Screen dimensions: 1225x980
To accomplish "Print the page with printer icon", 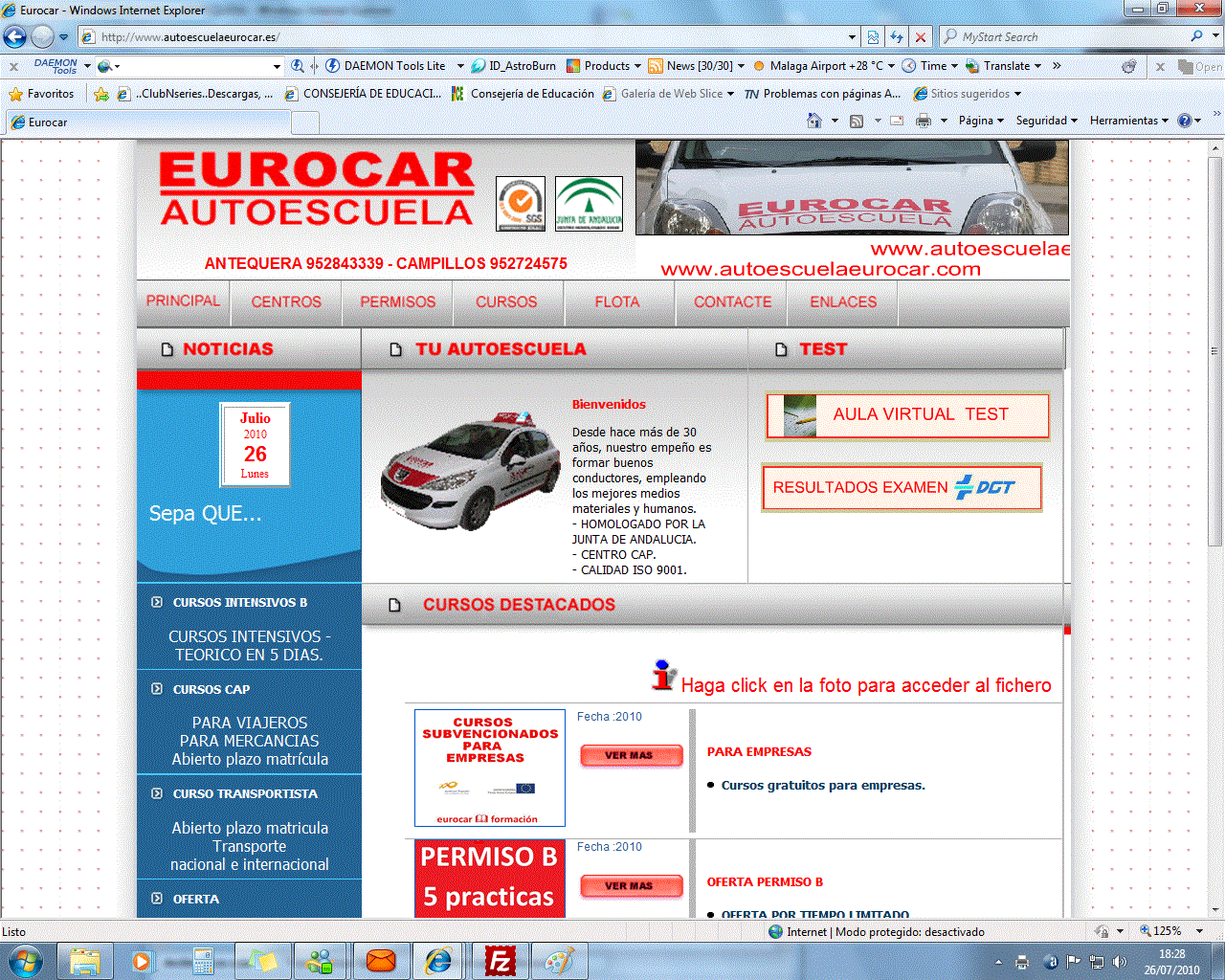I will point(924,121).
